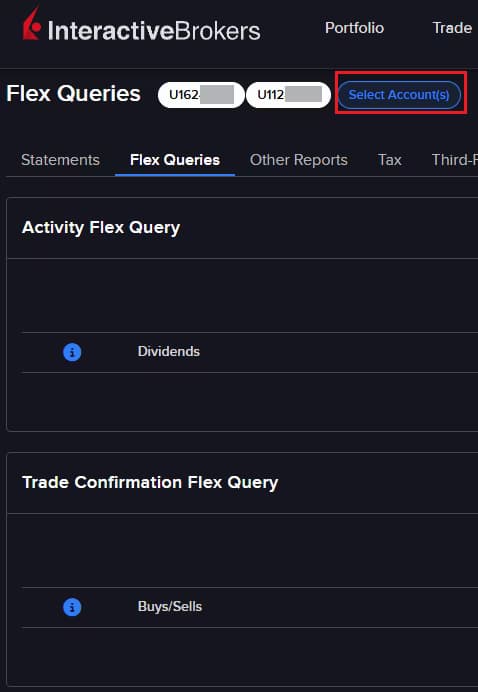Open the Buys/Sells flex query
478x692 pixels.
169,606
